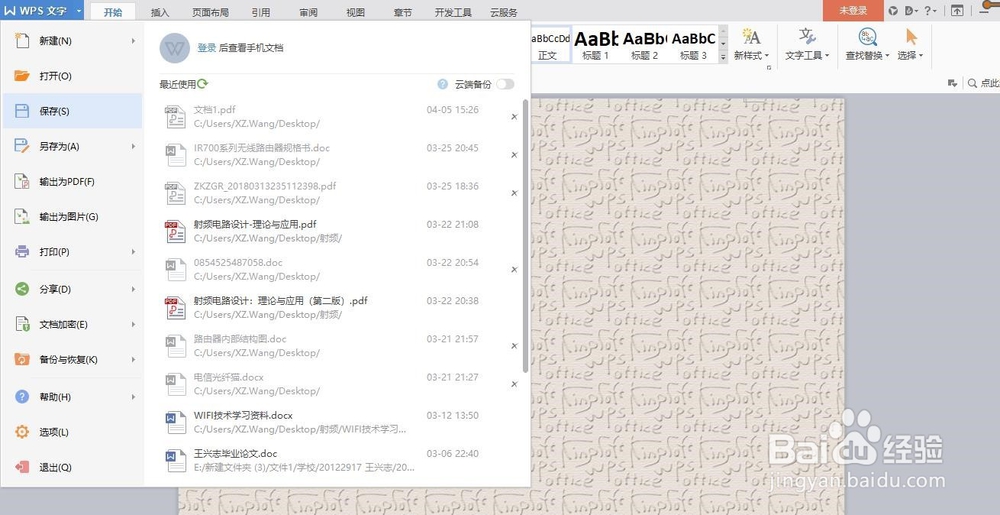Switch to the 章节 ribbon tab
The height and width of the screenshot is (515, 1000).
point(403,12)
